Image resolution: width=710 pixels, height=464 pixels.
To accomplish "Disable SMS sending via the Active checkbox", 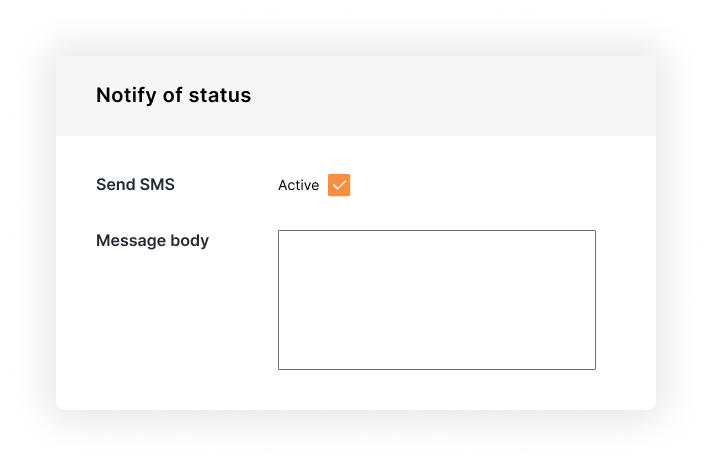I will click(x=339, y=185).
